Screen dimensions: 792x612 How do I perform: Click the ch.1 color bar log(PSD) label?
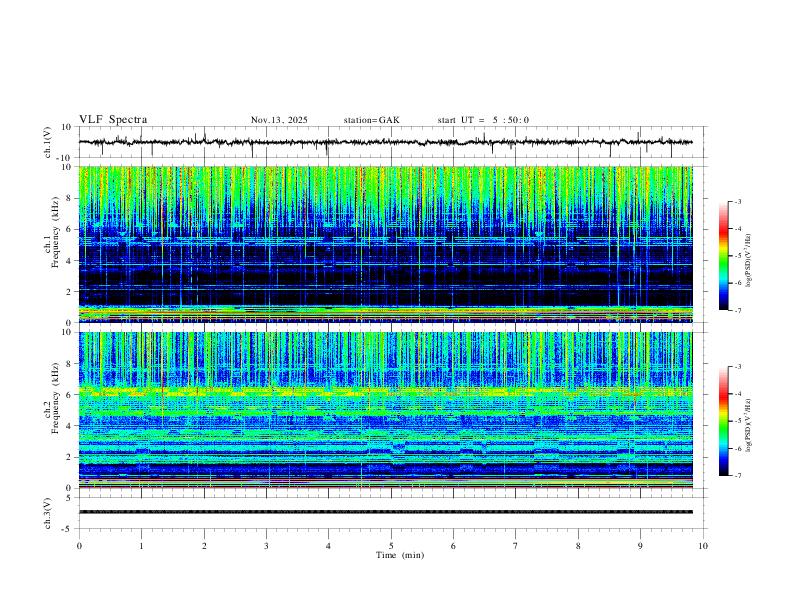coord(748,260)
